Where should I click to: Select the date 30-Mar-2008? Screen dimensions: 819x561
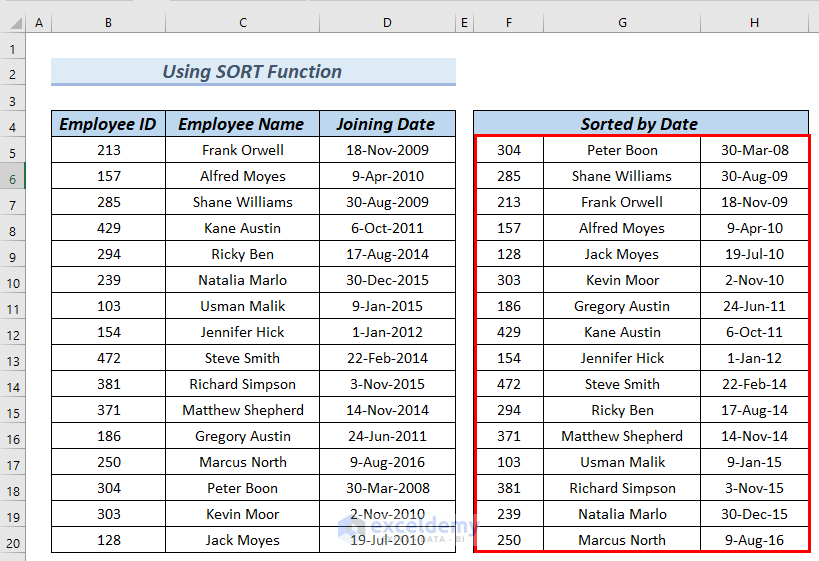pyautogui.click(x=387, y=488)
